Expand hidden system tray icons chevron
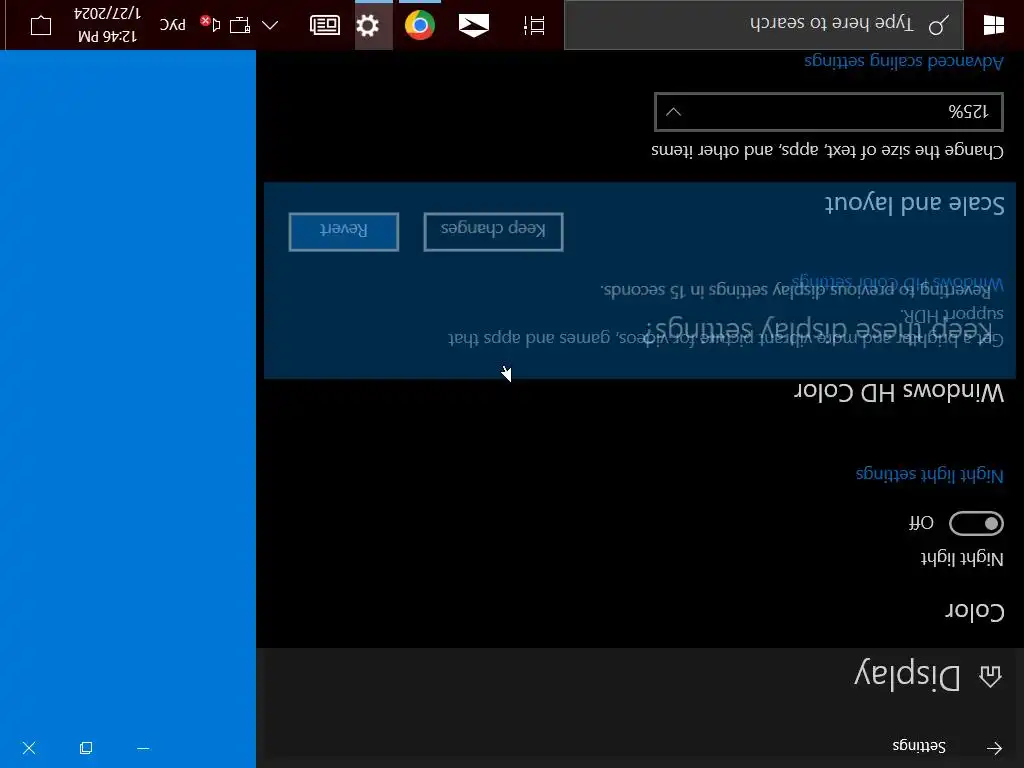This screenshot has width=1024, height=768. (270, 25)
